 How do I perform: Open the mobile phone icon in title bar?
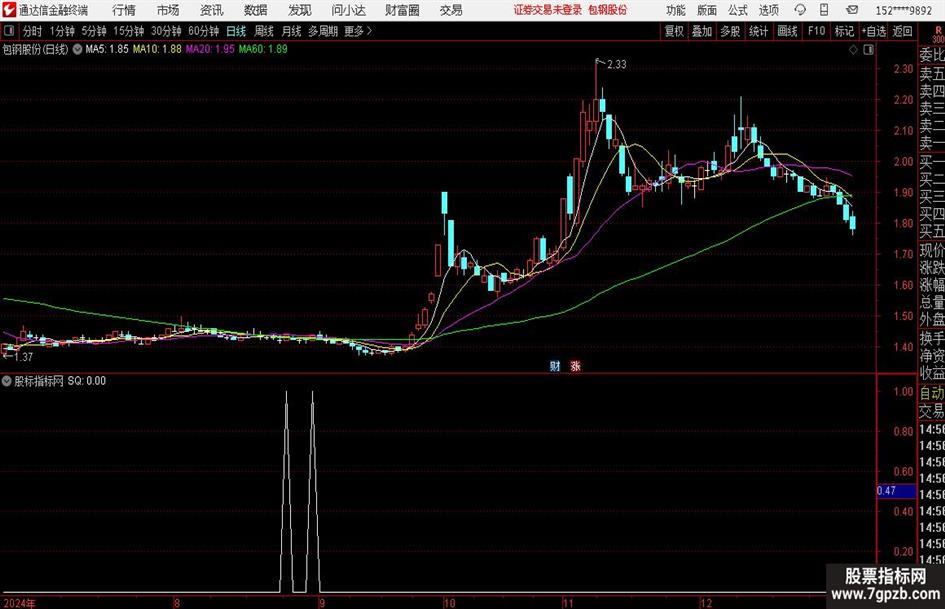(x=824, y=10)
